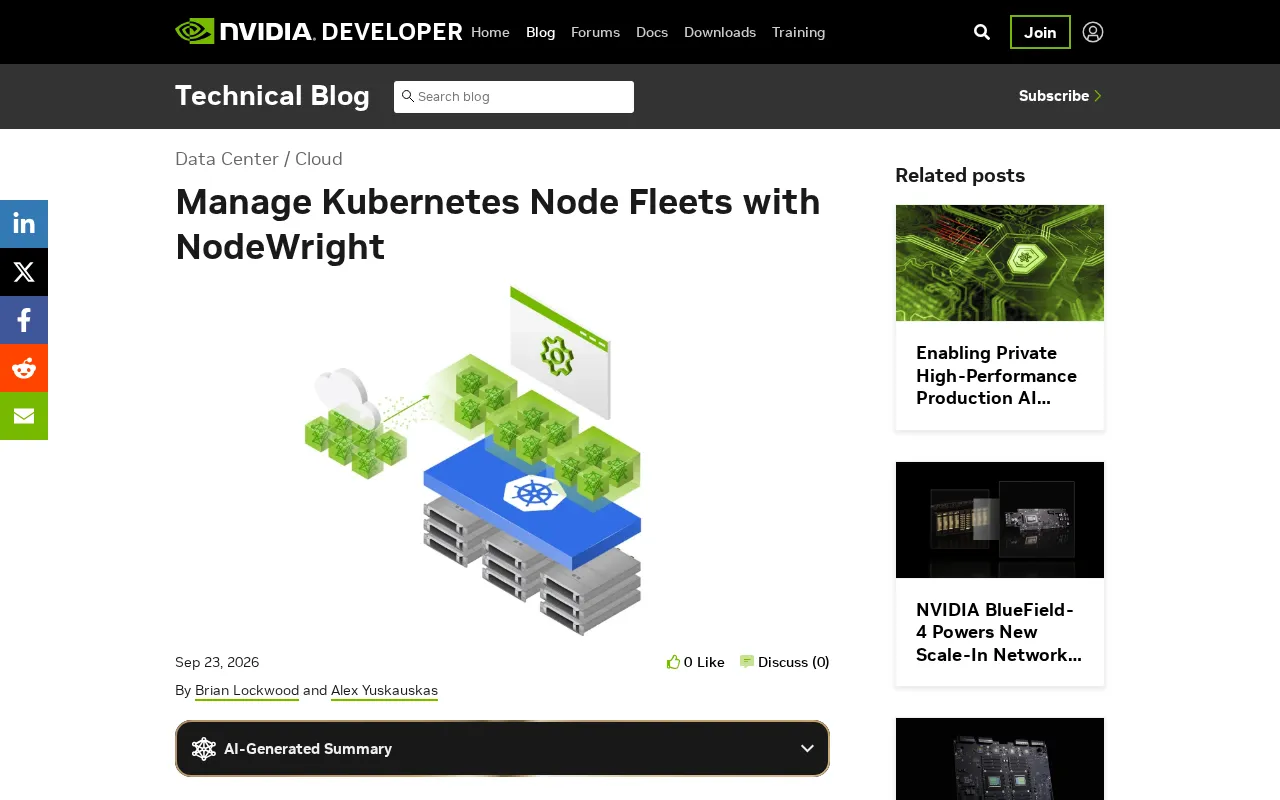Click the AI-Generated Summary sparkle icon
This screenshot has height=800, width=1280.
[x=204, y=749]
